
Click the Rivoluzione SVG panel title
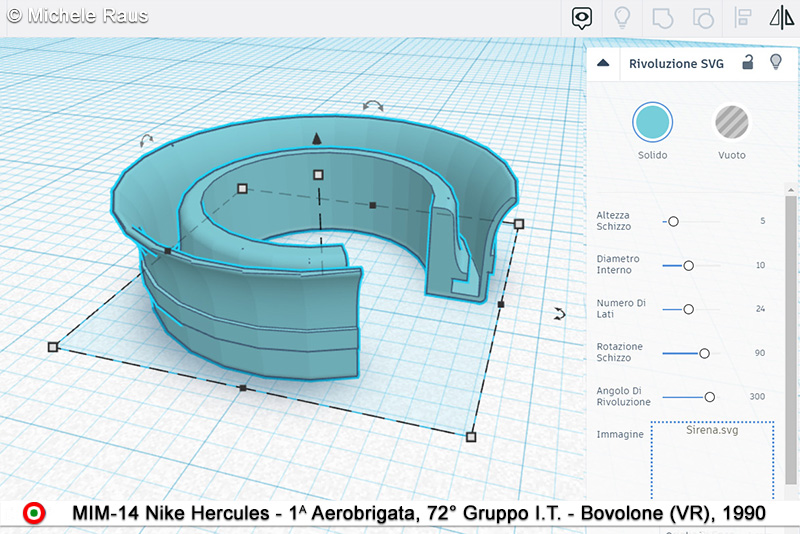[676, 64]
